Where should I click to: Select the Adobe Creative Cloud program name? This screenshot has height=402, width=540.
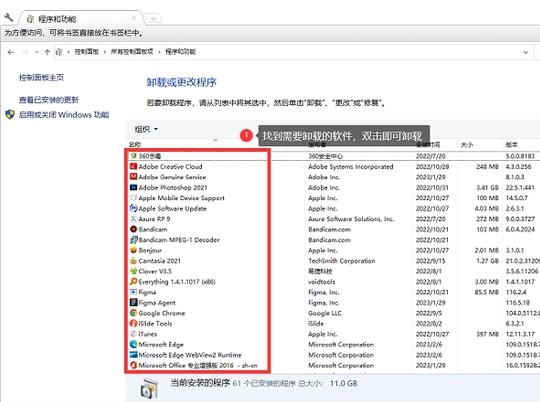(x=170, y=167)
